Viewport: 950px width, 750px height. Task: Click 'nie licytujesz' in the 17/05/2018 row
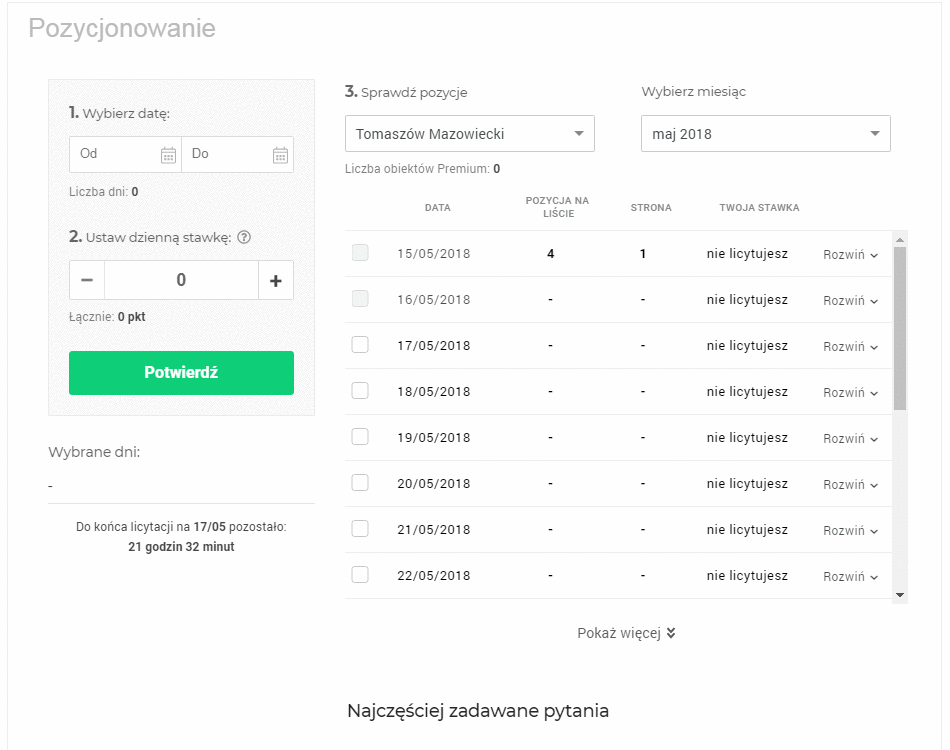point(747,346)
